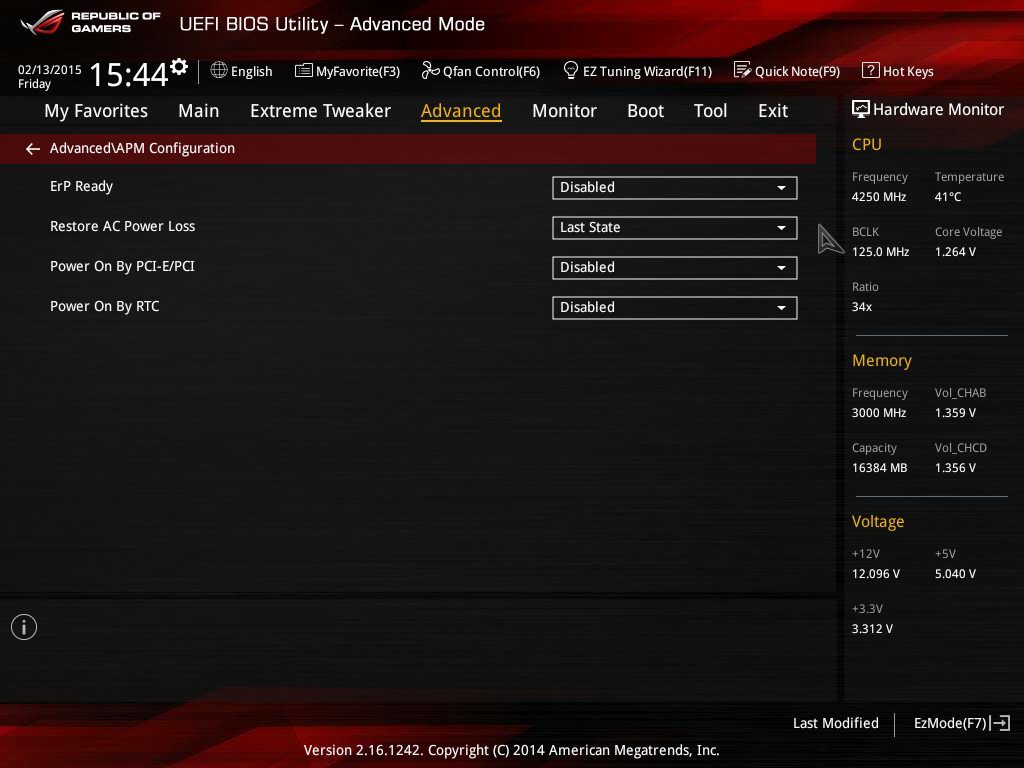Click the Memory section heading
The height and width of the screenshot is (768, 1024).
point(882,360)
